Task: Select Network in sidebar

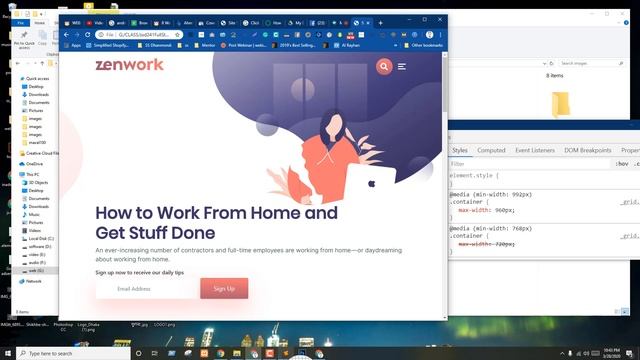Action: pyautogui.click(x=31, y=281)
